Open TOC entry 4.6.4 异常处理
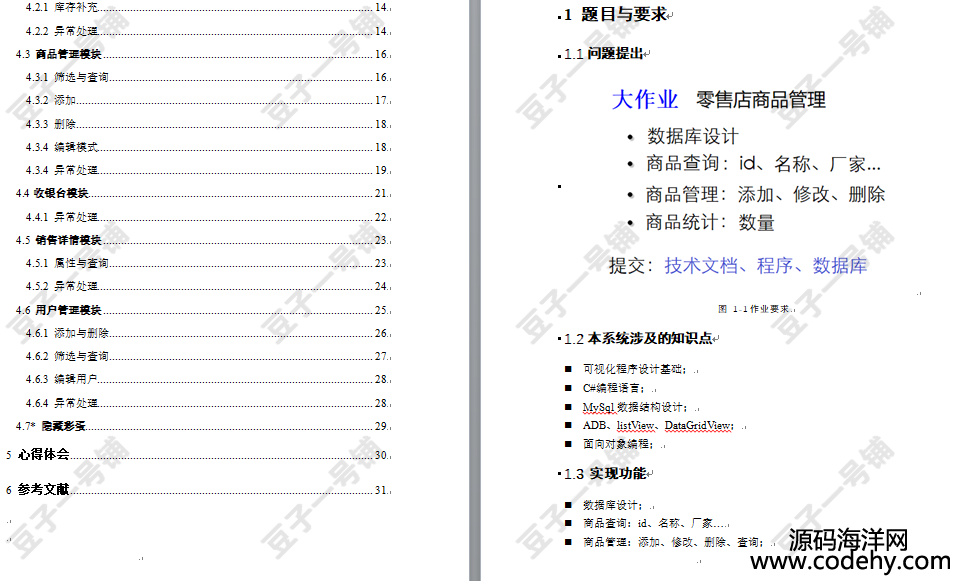The width and height of the screenshot is (955, 581). pyautogui.click(x=207, y=403)
